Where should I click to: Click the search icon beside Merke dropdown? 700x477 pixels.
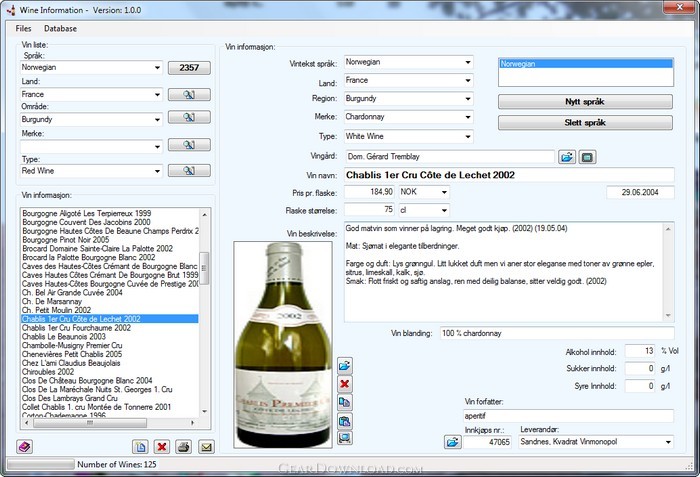[x=189, y=145]
